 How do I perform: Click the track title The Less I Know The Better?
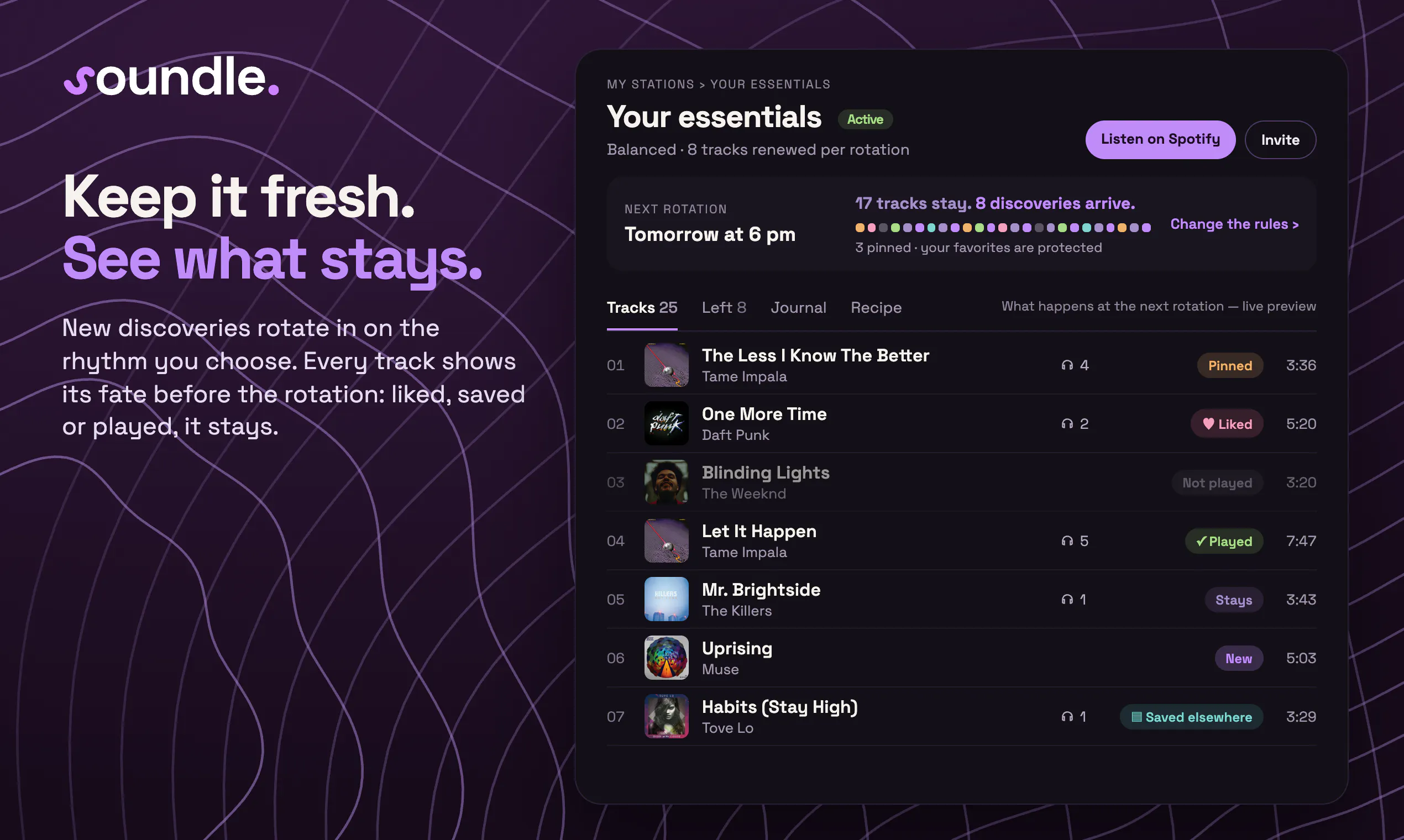click(x=815, y=355)
